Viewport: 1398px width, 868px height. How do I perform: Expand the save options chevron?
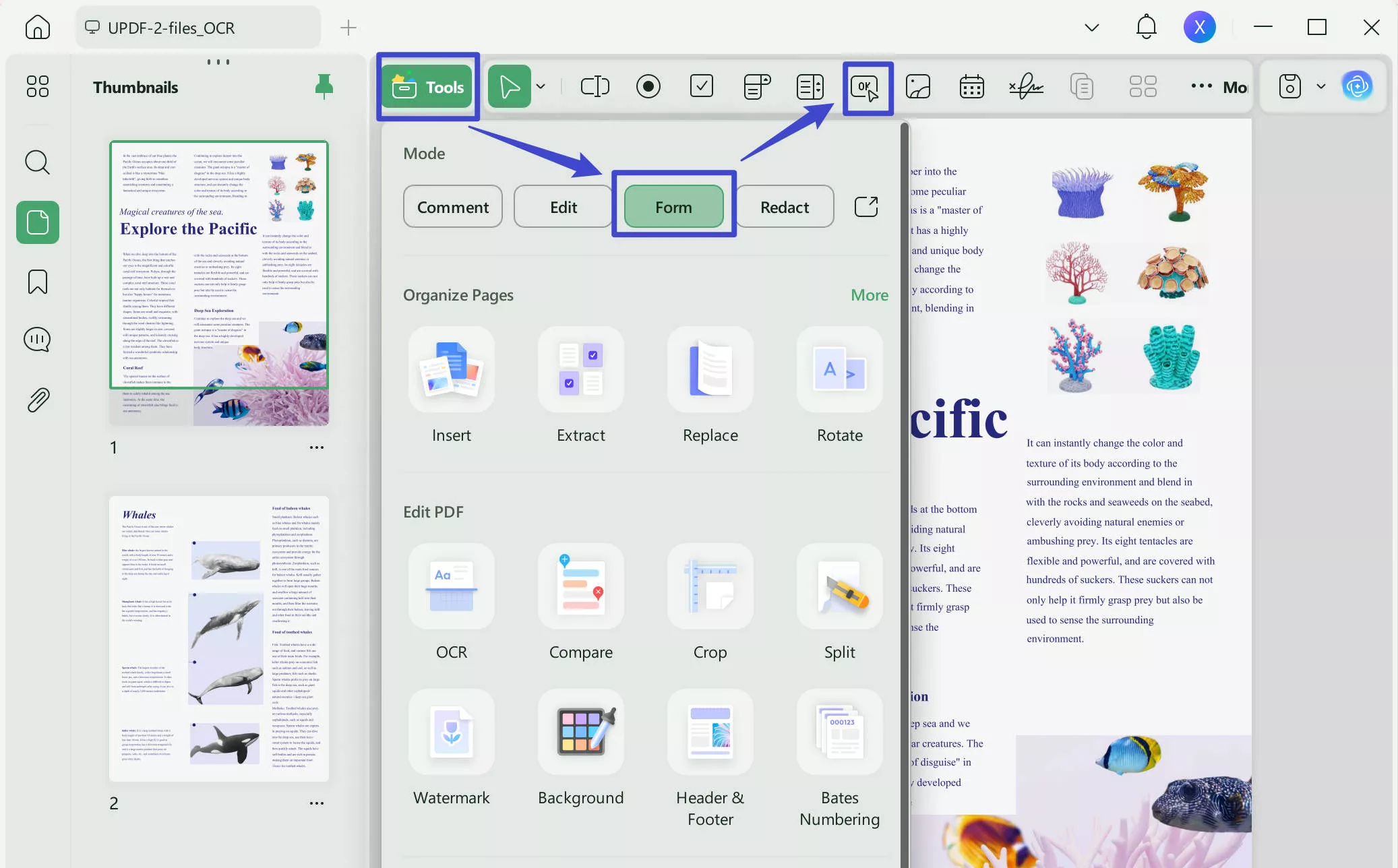pyautogui.click(x=1320, y=86)
